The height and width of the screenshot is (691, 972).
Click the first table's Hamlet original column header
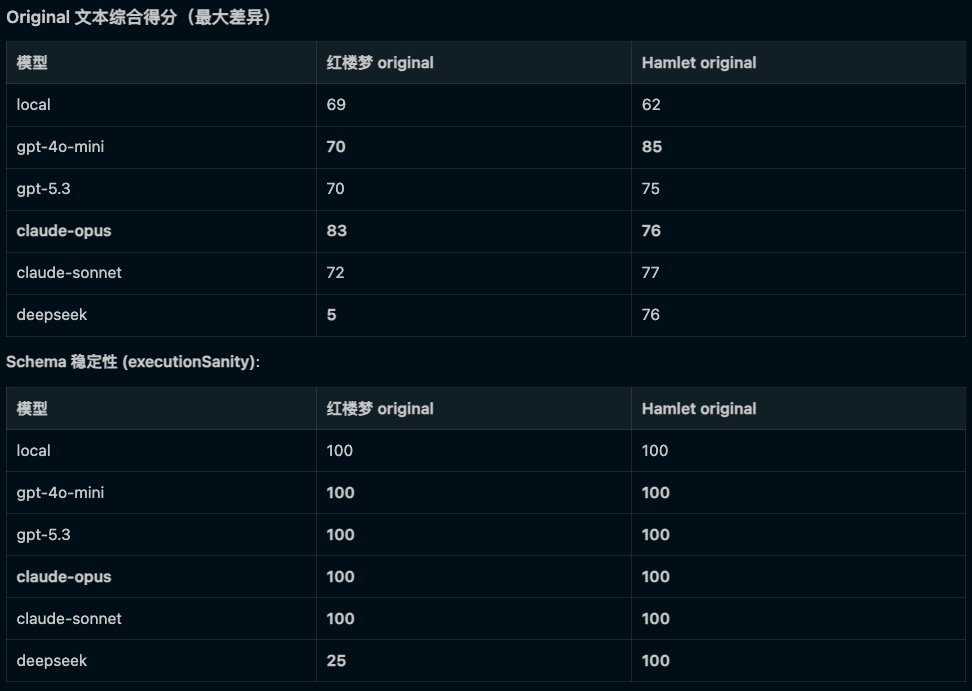[699, 63]
